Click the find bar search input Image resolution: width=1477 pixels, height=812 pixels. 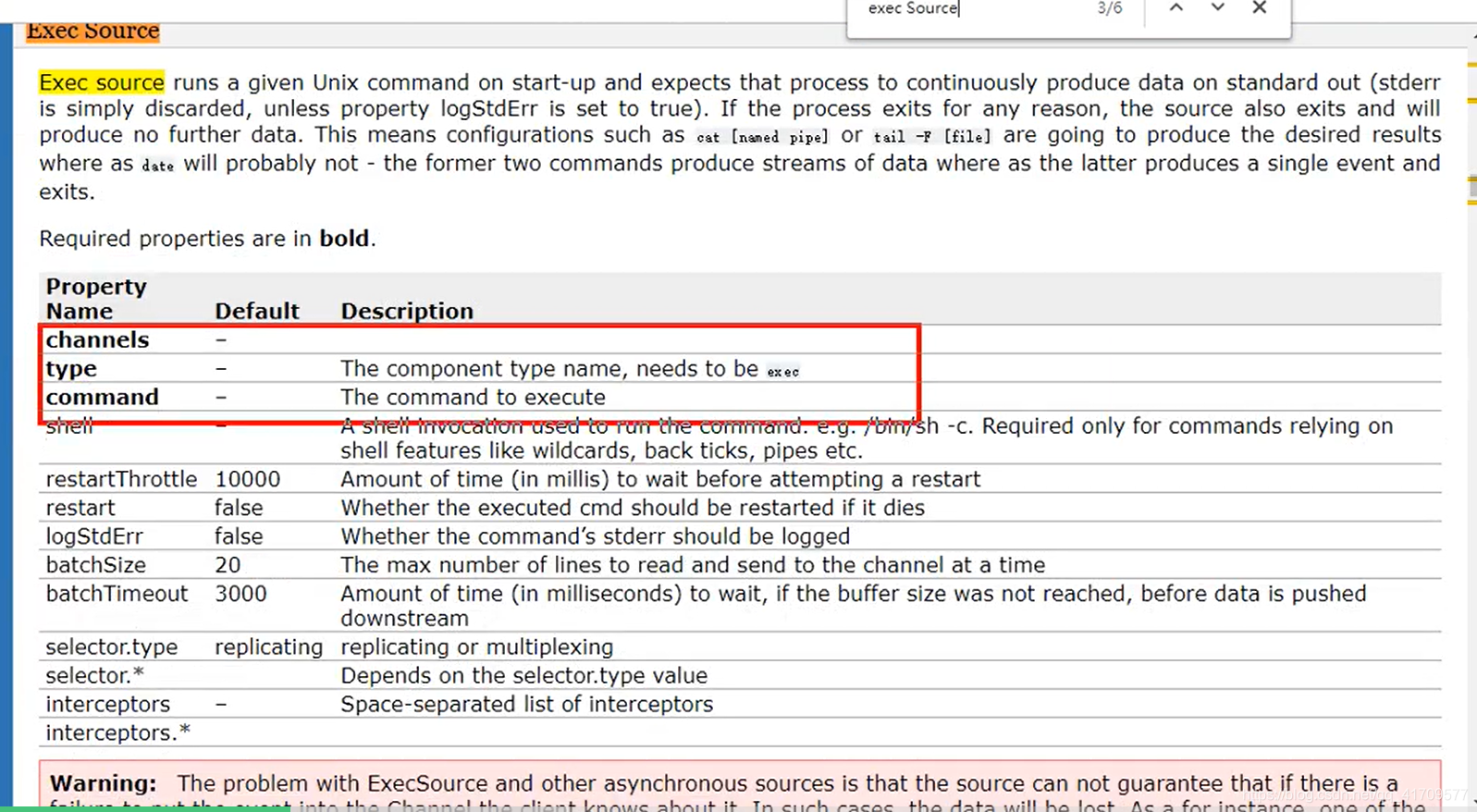click(971, 8)
